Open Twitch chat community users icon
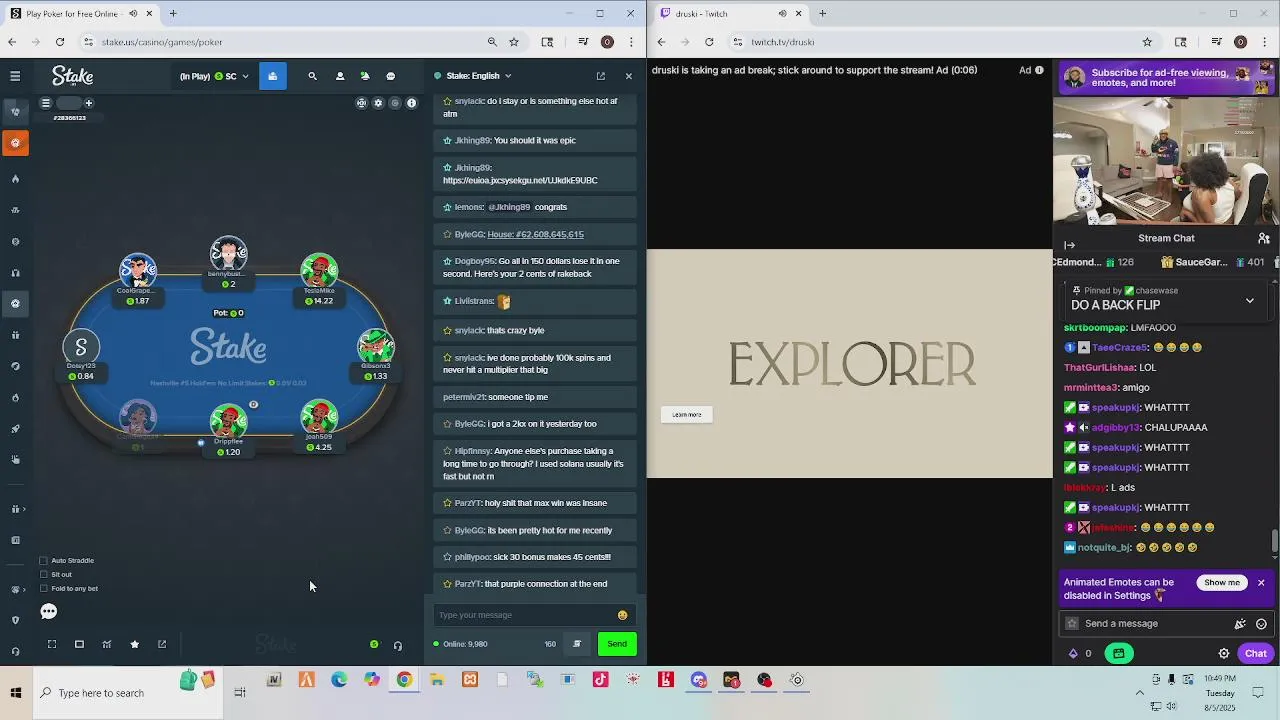 point(1264,238)
